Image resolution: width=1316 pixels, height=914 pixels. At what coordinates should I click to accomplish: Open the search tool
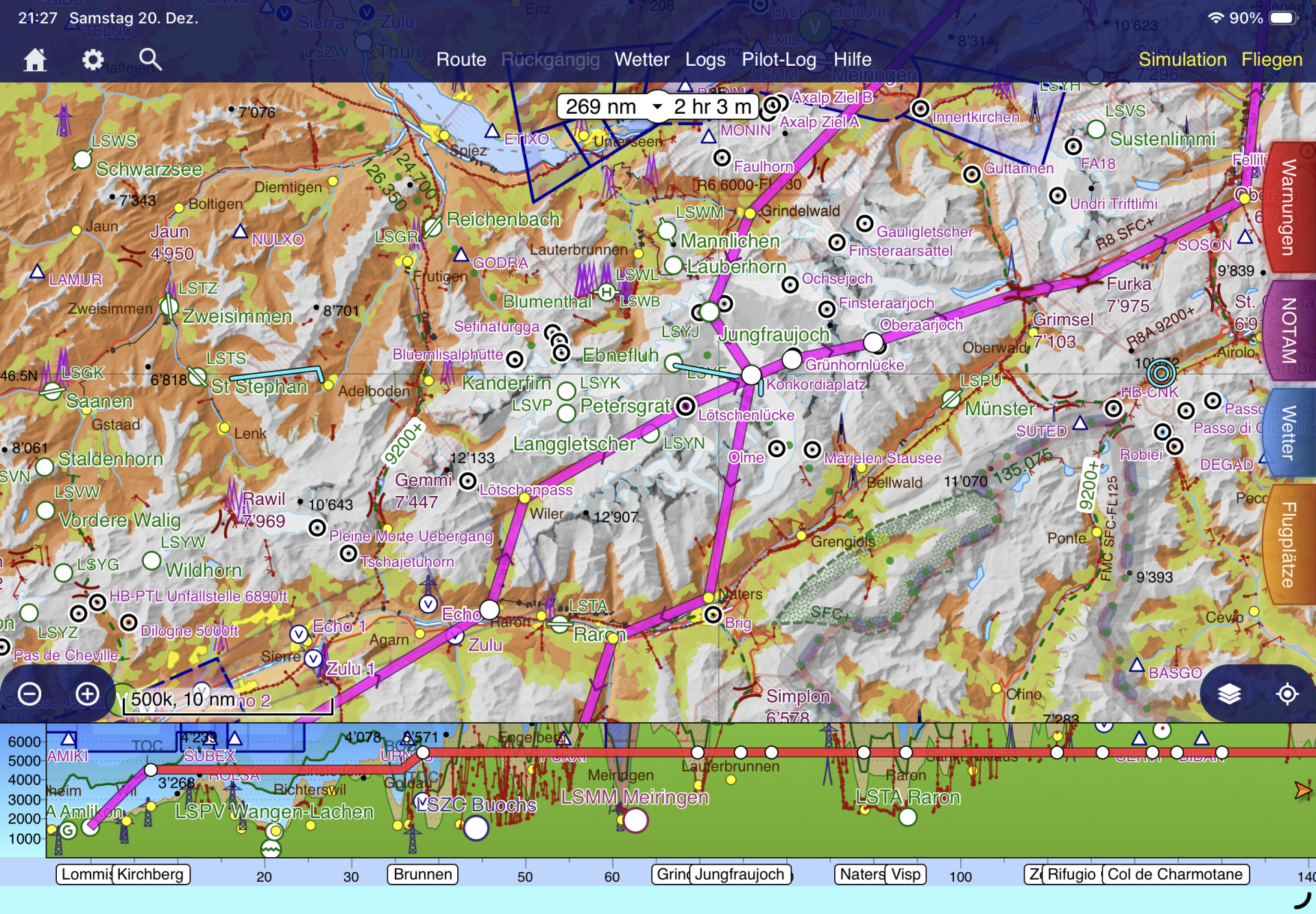tap(150, 60)
